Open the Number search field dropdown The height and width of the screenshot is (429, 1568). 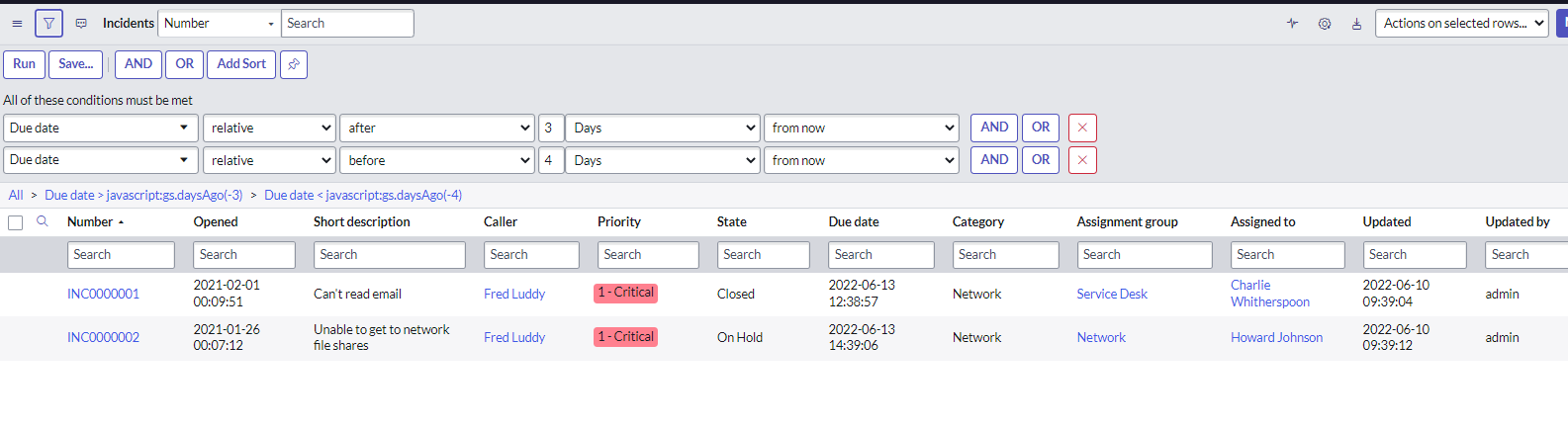[x=219, y=24]
